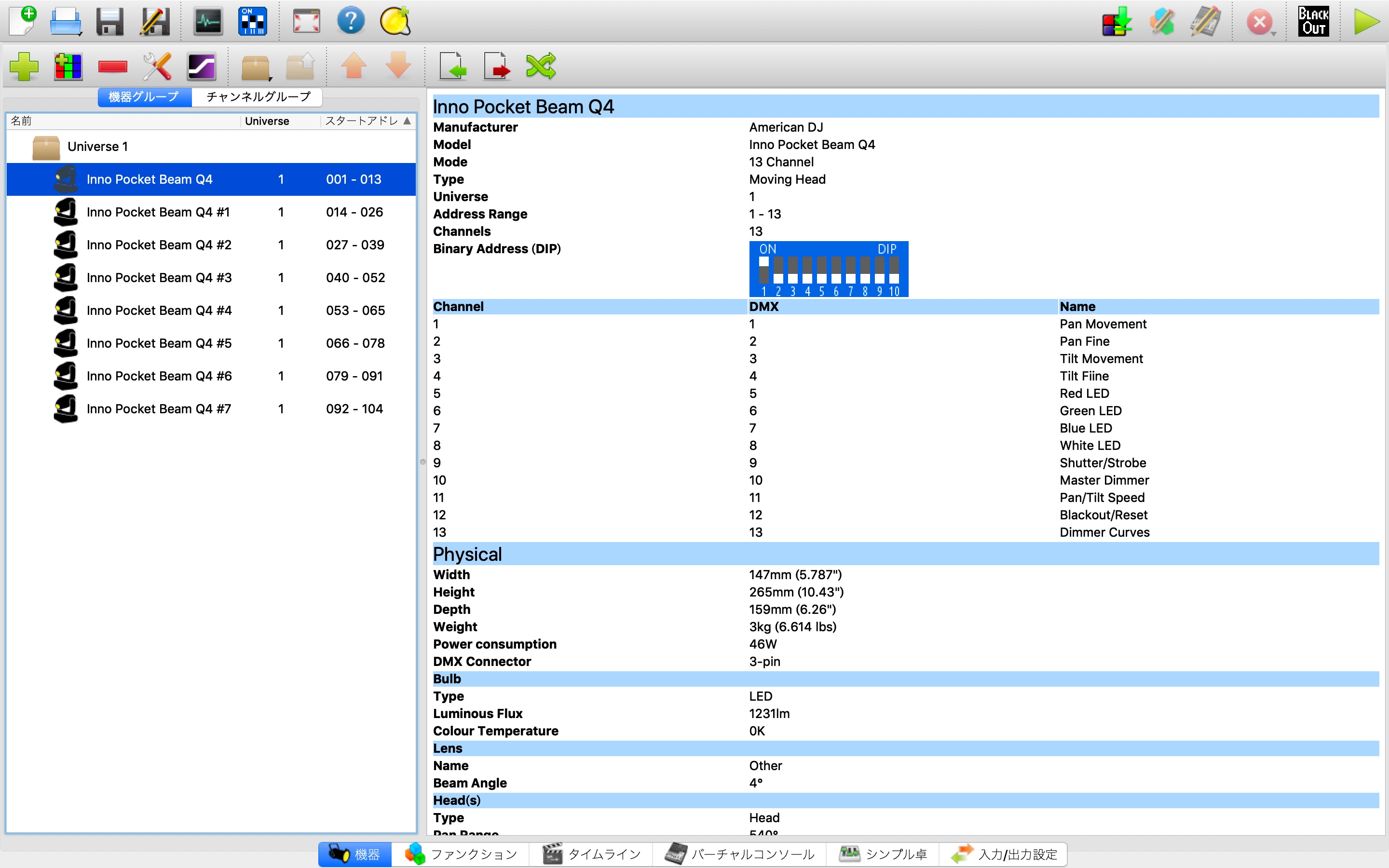Click the DIP switch address image
The width and height of the screenshot is (1389, 868).
pos(828,269)
